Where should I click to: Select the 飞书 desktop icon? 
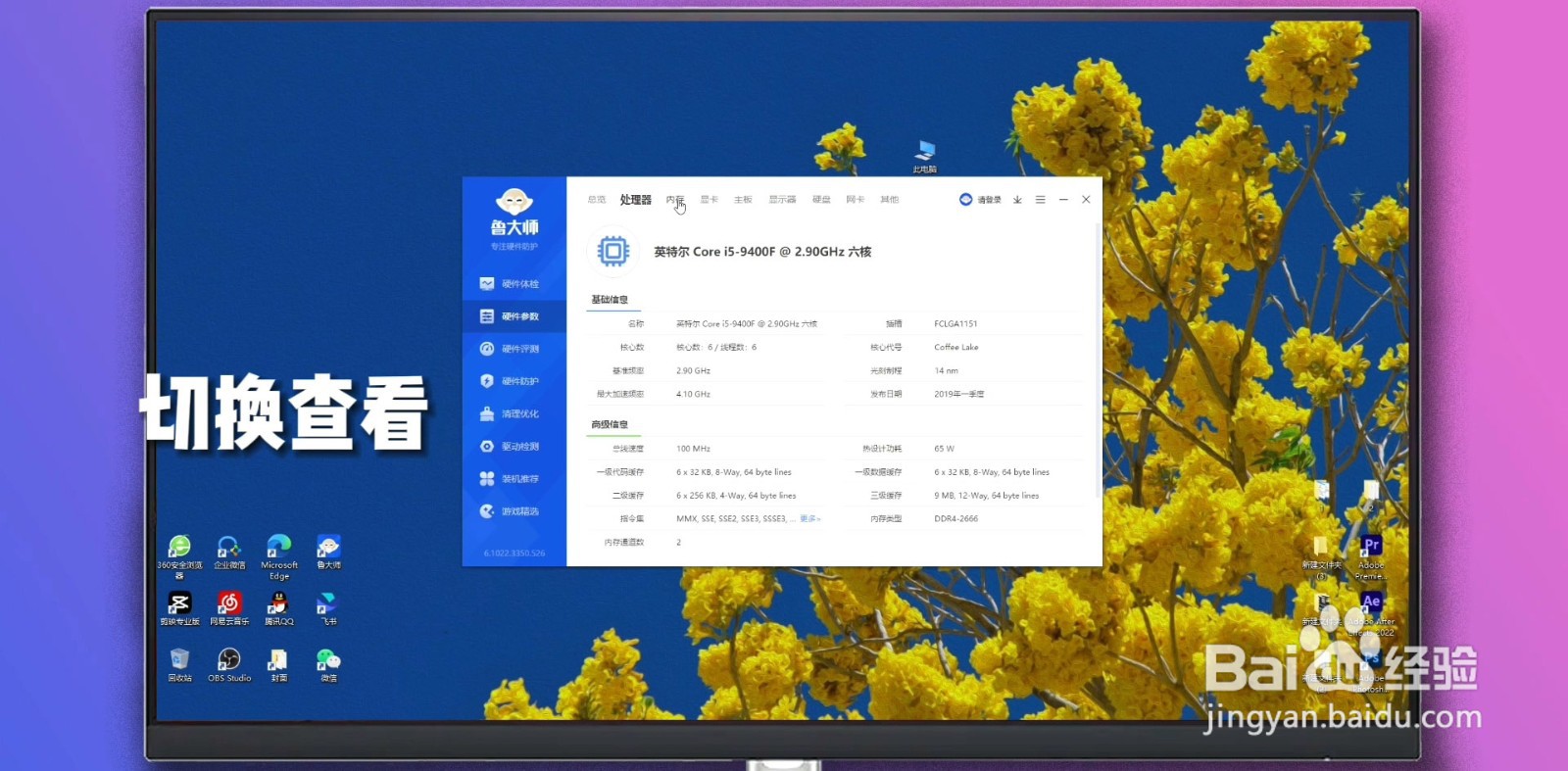[328, 608]
